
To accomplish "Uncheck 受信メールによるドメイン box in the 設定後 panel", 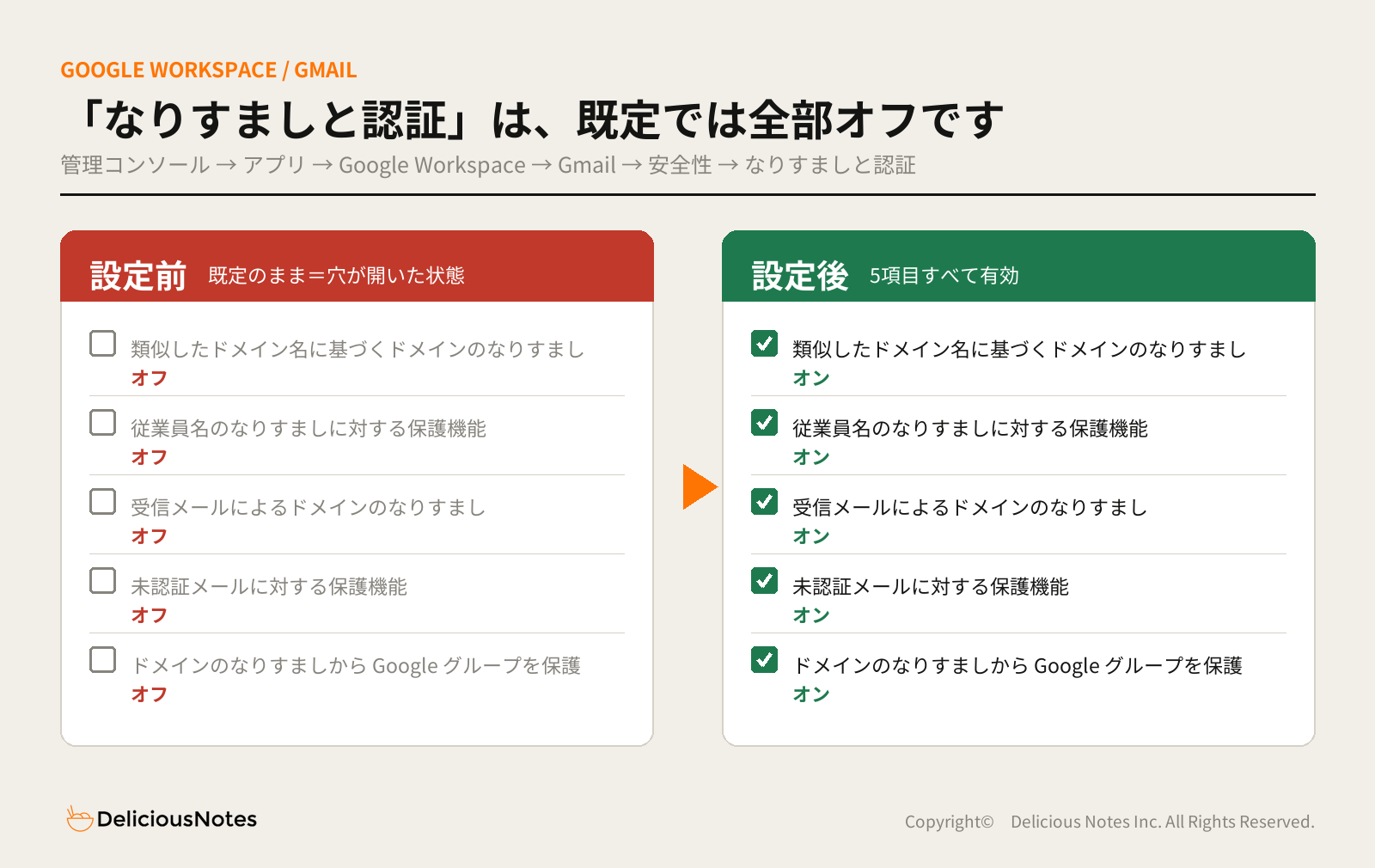I will (x=765, y=502).
